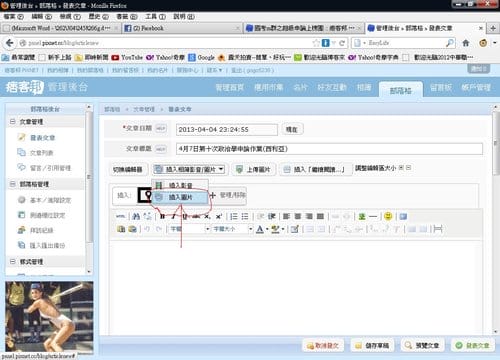Open 拜訪記錄 in the sidebar

tap(41, 230)
